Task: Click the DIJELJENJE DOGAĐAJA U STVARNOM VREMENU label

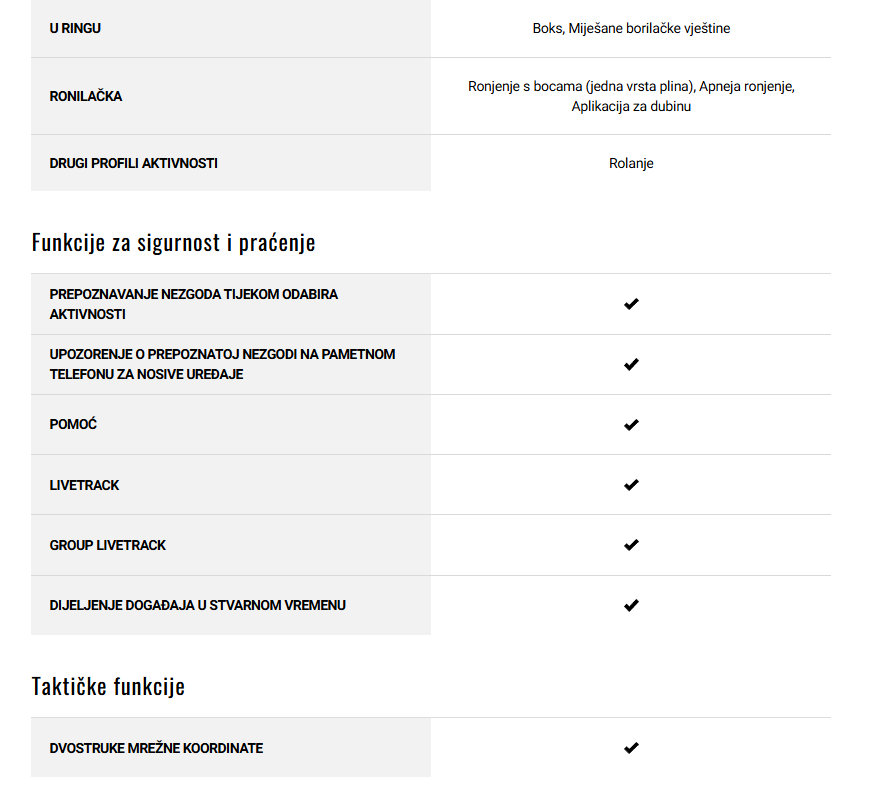Action: point(198,606)
